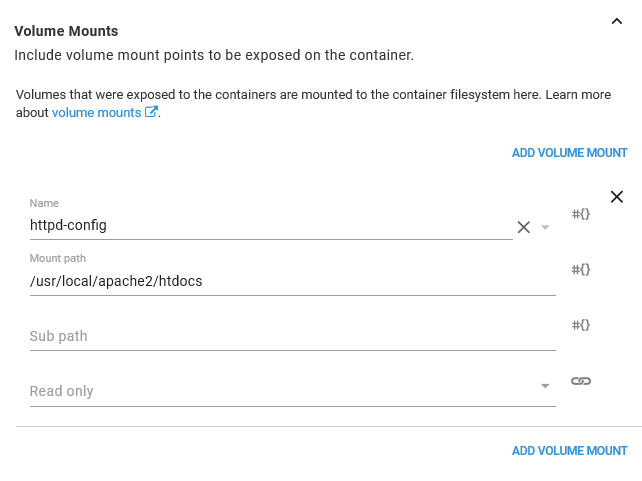Open the Read only select field
642x481 pixels.
click(x=280, y=391)
